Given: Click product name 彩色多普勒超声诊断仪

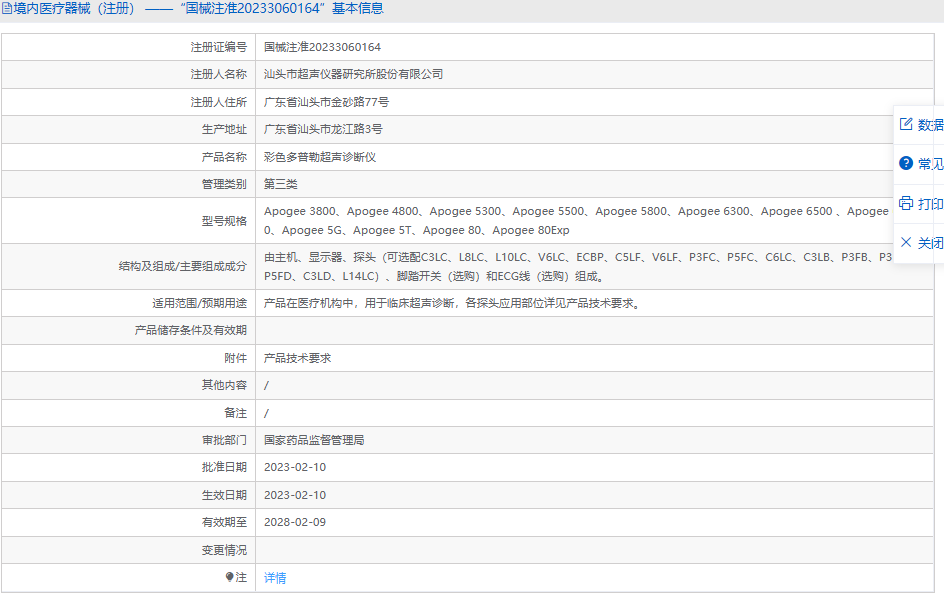Looking at the screenshot, I should 320,157.
